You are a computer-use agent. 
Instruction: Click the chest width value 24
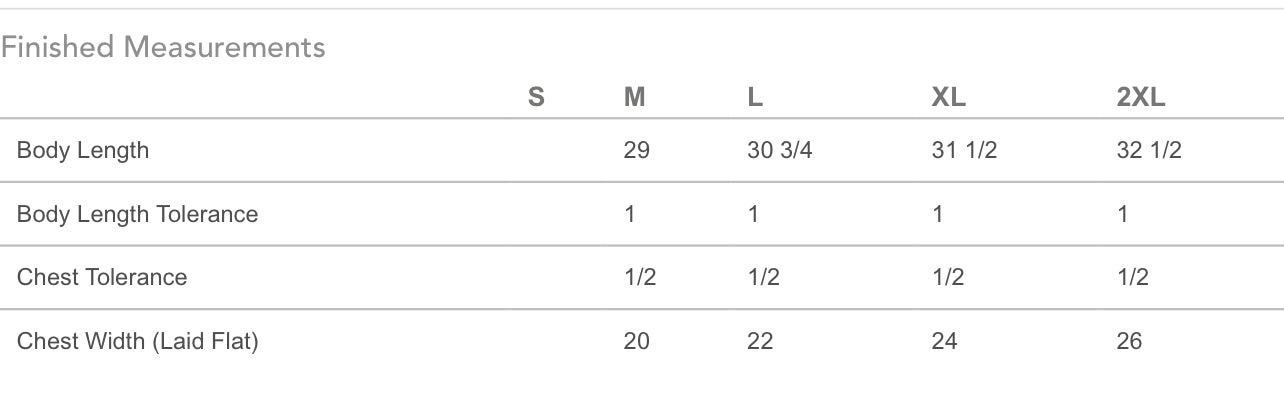coord(944,341)
